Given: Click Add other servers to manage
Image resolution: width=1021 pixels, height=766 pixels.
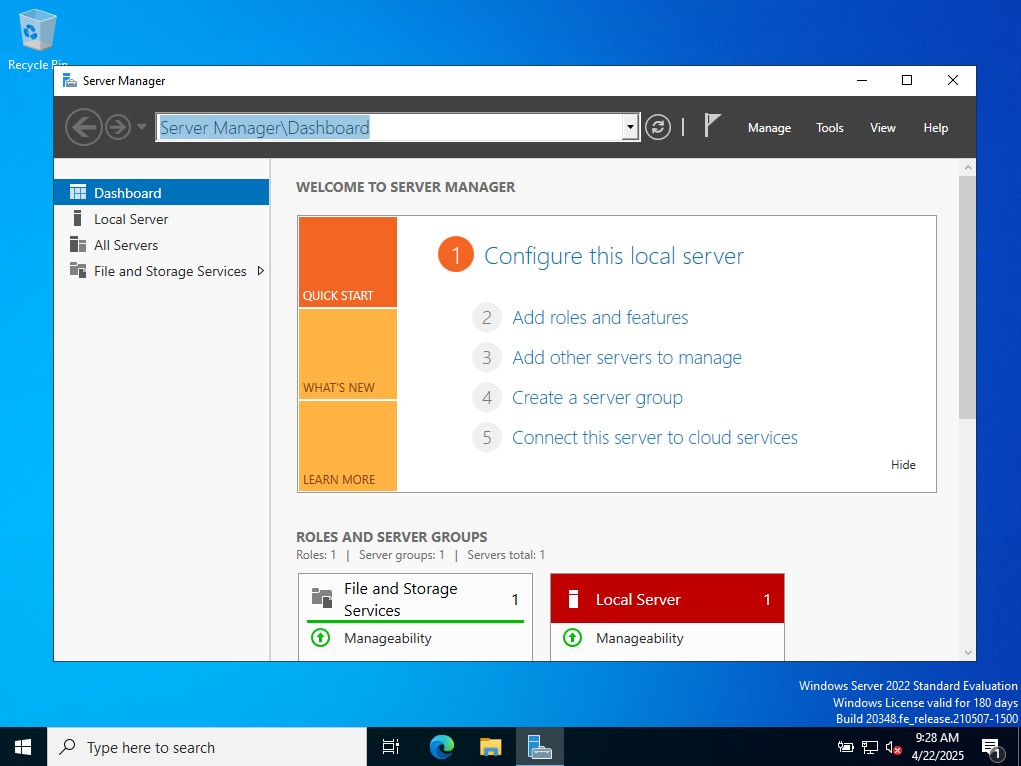Looking at the screenshot, I should click(626, 358).
